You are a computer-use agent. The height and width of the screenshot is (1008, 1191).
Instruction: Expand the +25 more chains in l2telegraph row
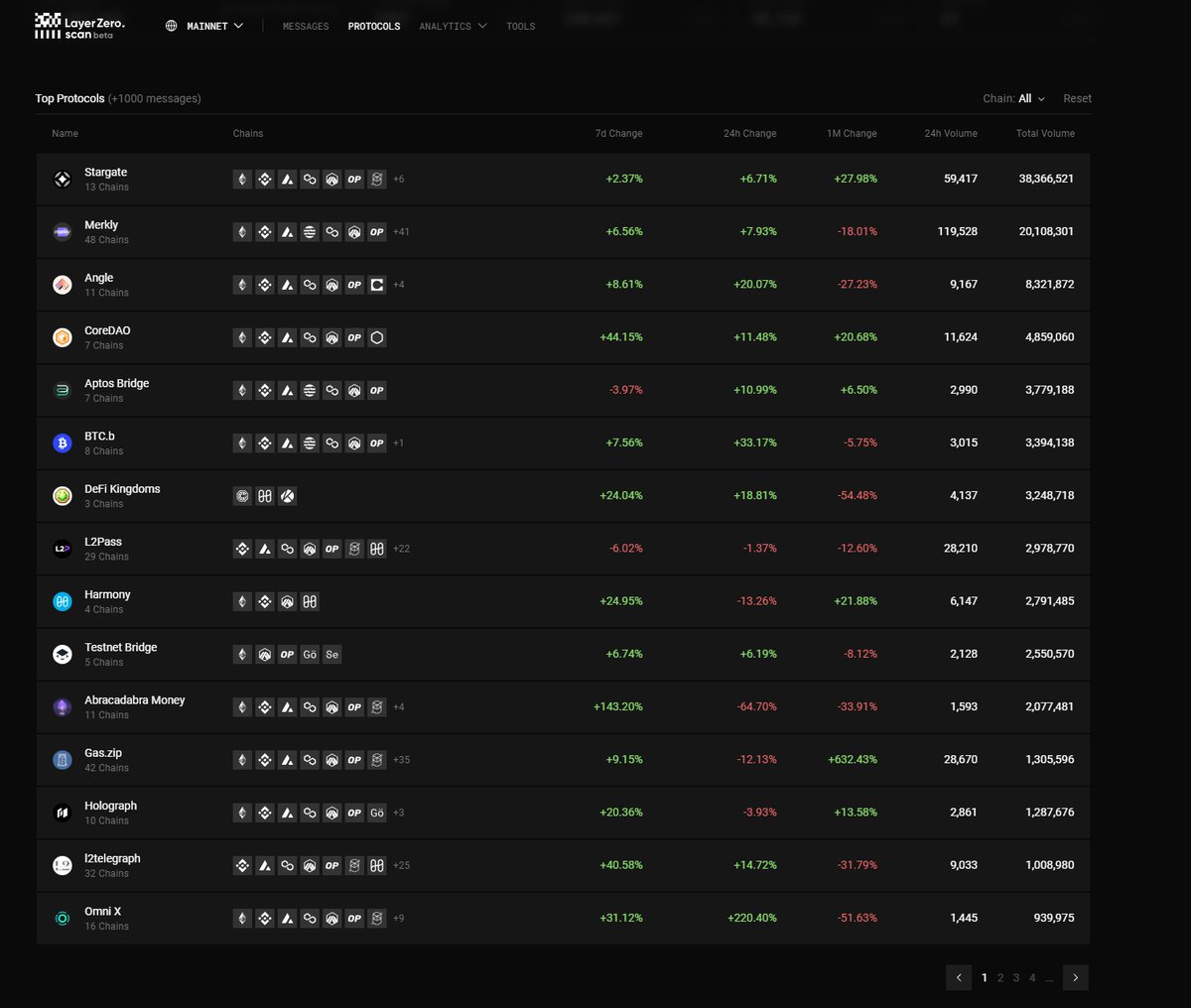coord(401,865)
